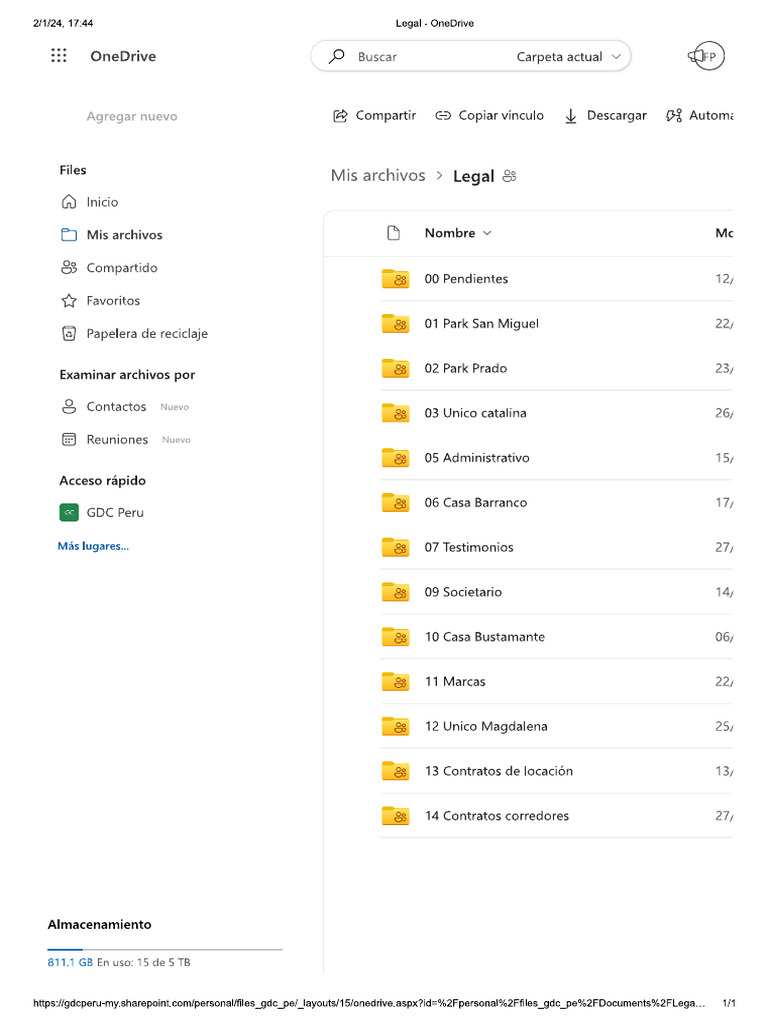Click the Compartir share icon
The image size is (768, 1024).
click(x=340, y=116)
